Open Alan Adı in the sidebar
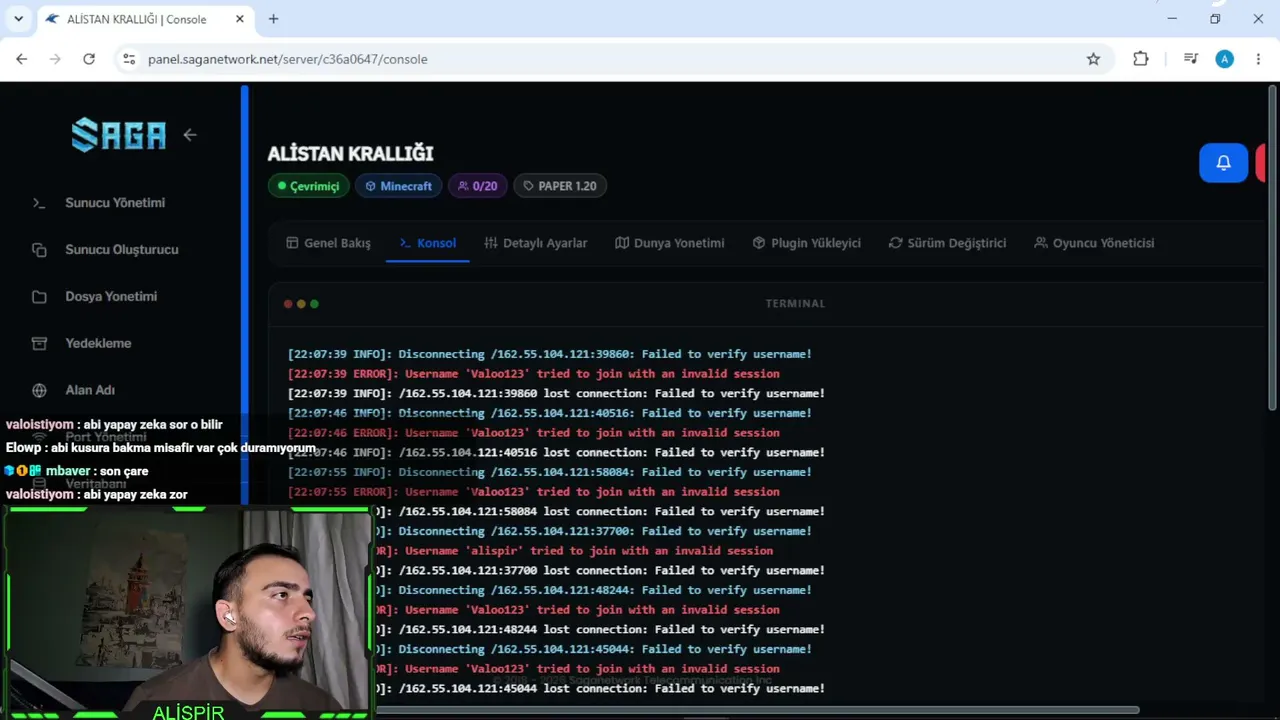1280x720 pixels. point(90,391)
